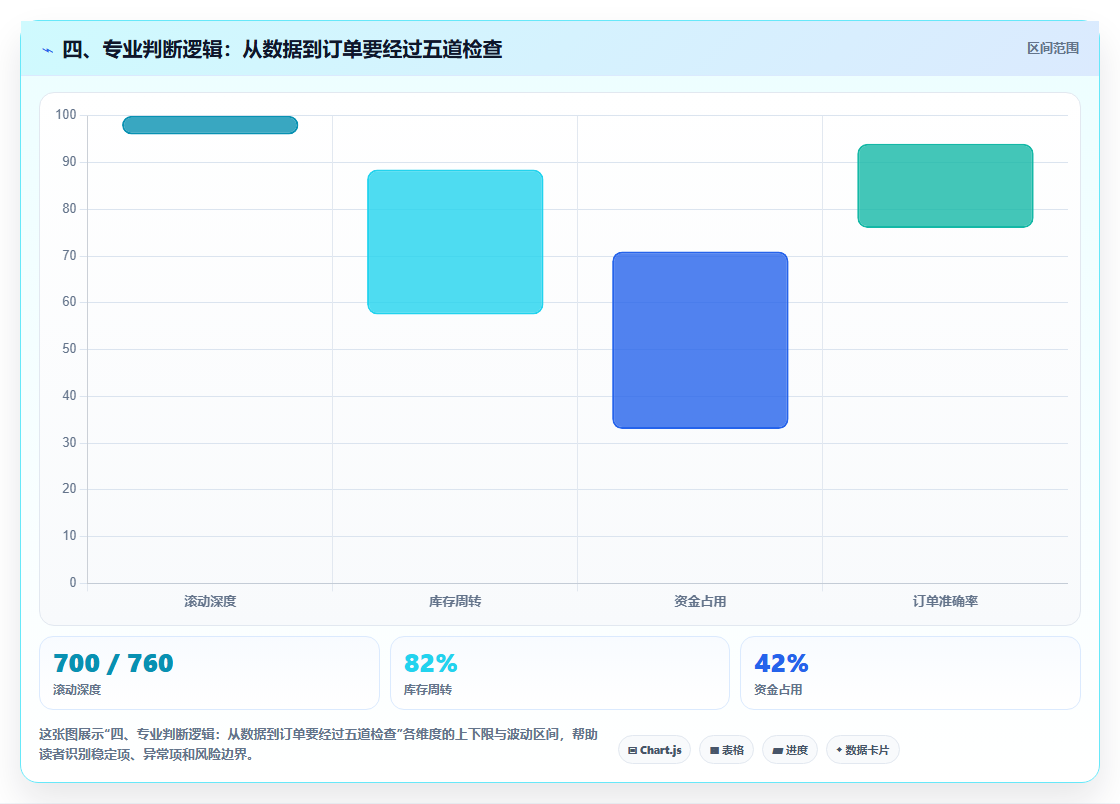Image resolution: width=1120 pixels, height=804 pixels.
Task: Click the 表格 tag chip
Action: tap(726, 750)
